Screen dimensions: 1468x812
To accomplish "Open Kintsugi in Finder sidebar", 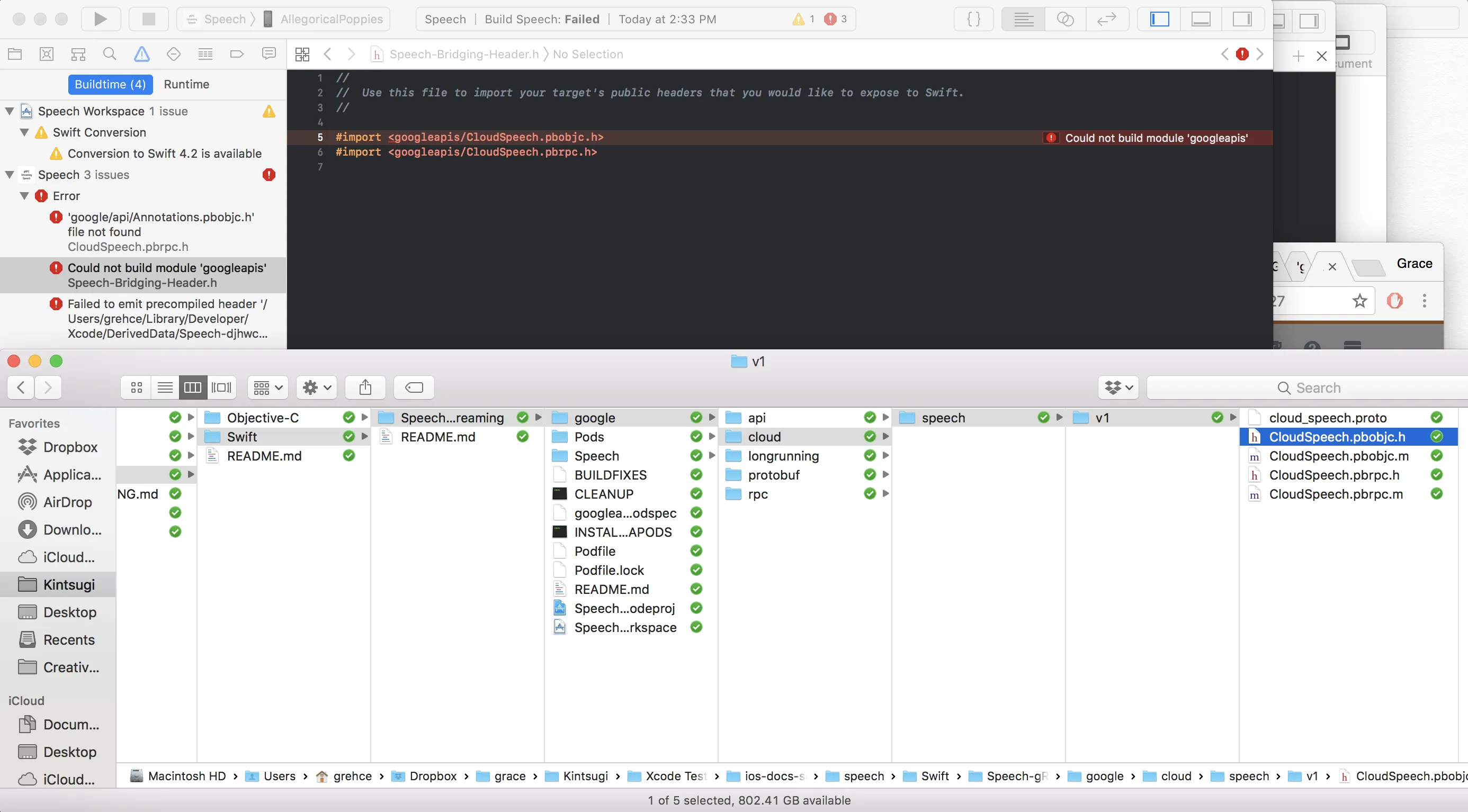I will (68, 585).
